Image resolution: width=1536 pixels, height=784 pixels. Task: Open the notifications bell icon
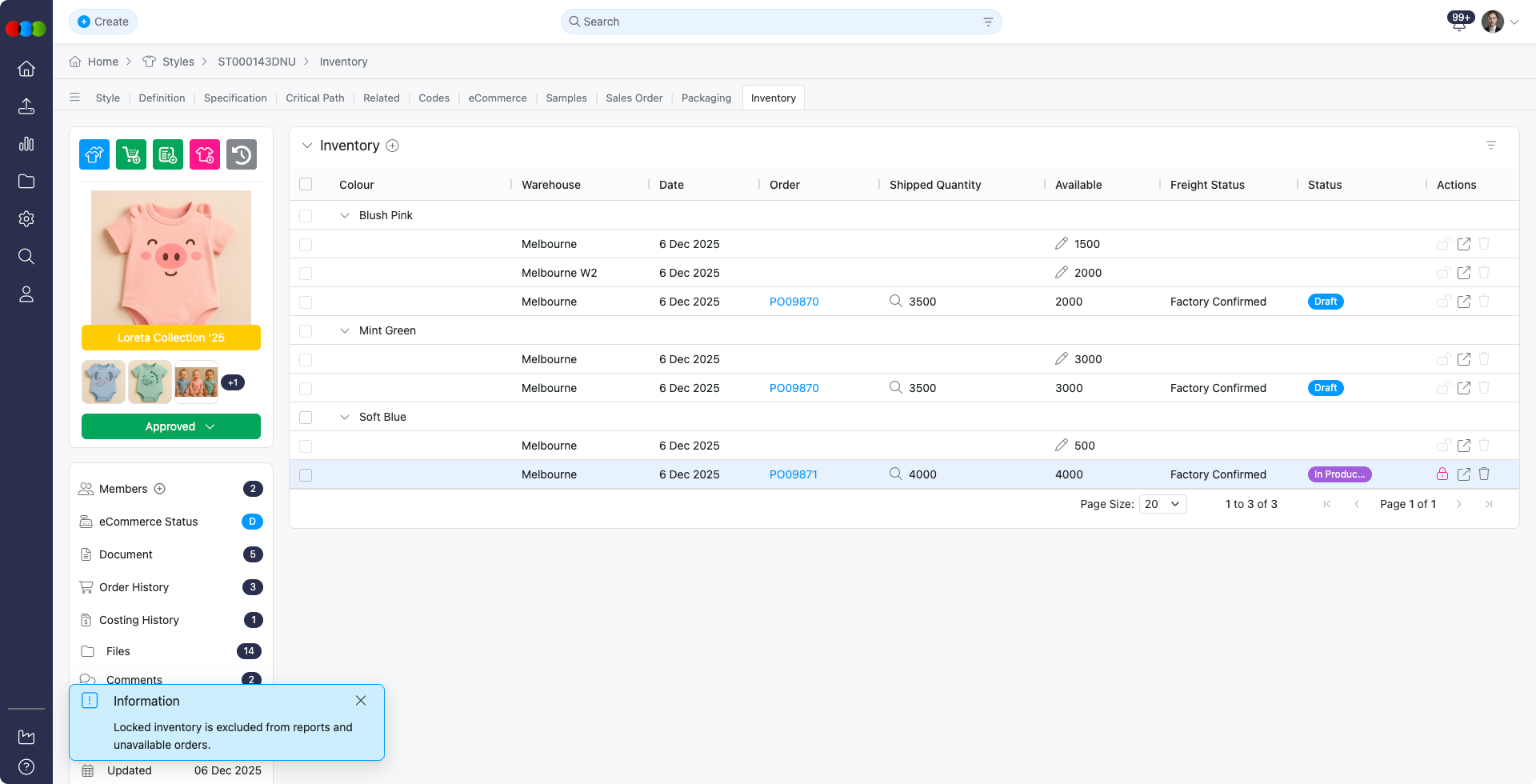pyautogui.click(x=1458, y=23)
